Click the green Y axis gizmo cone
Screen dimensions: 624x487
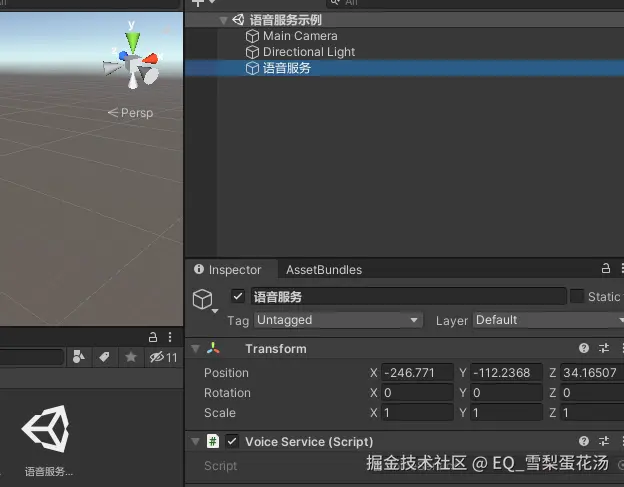coord(133,42)
